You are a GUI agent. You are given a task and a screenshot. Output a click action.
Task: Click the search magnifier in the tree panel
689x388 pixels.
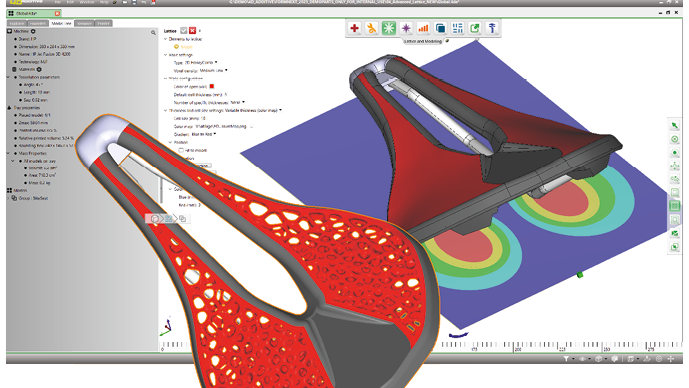pyautogui.click(x=153, y=33)
